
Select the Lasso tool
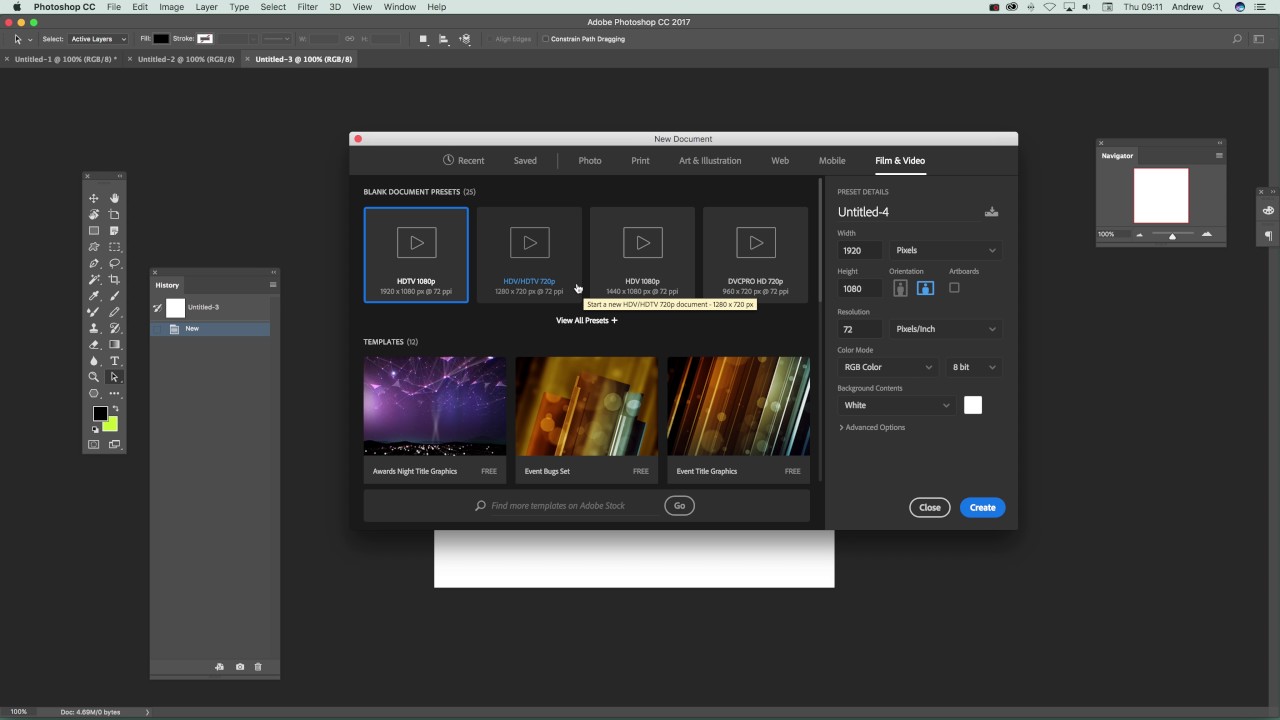[114, 263]
